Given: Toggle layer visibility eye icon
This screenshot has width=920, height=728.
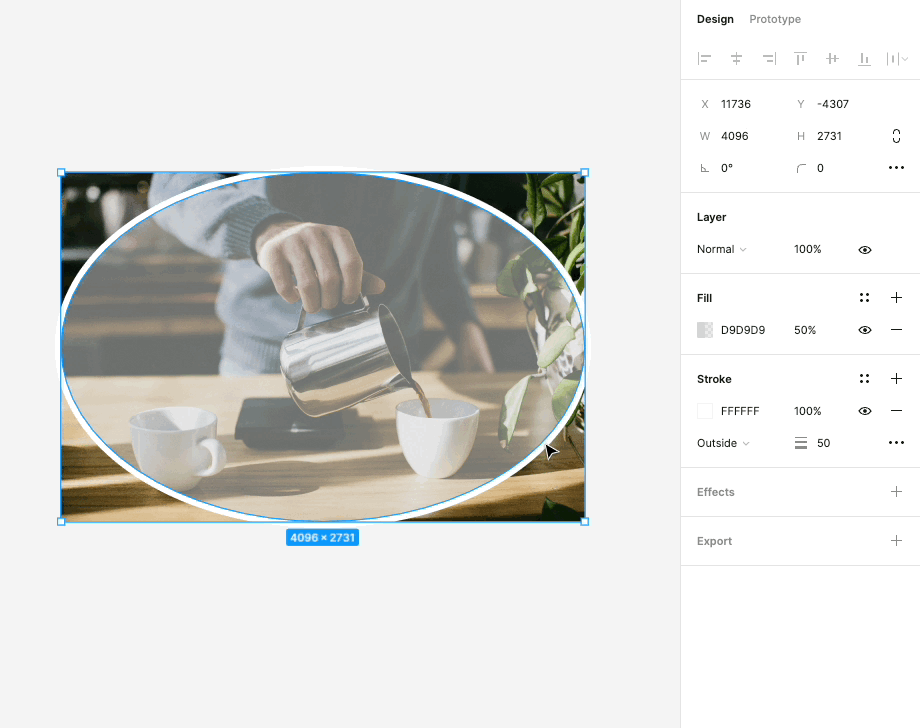Looking at the screenshot, I should pyautogui.click(x=865, y=250).
